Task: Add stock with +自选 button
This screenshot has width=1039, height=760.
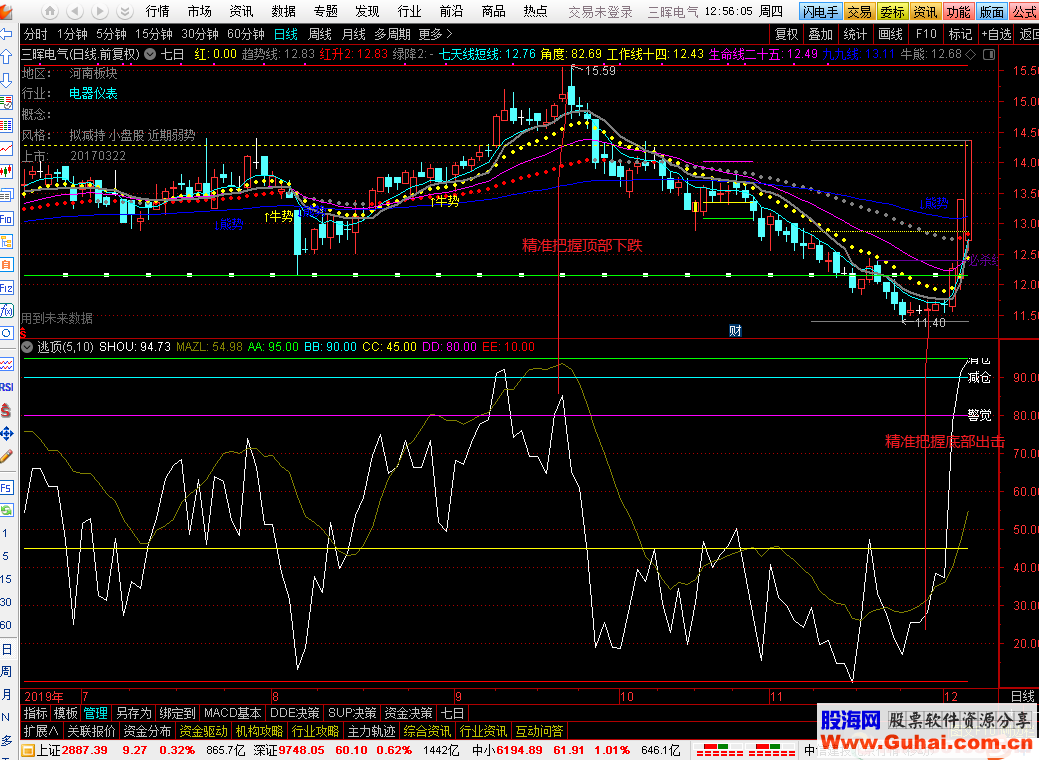Action: [997, 34]
